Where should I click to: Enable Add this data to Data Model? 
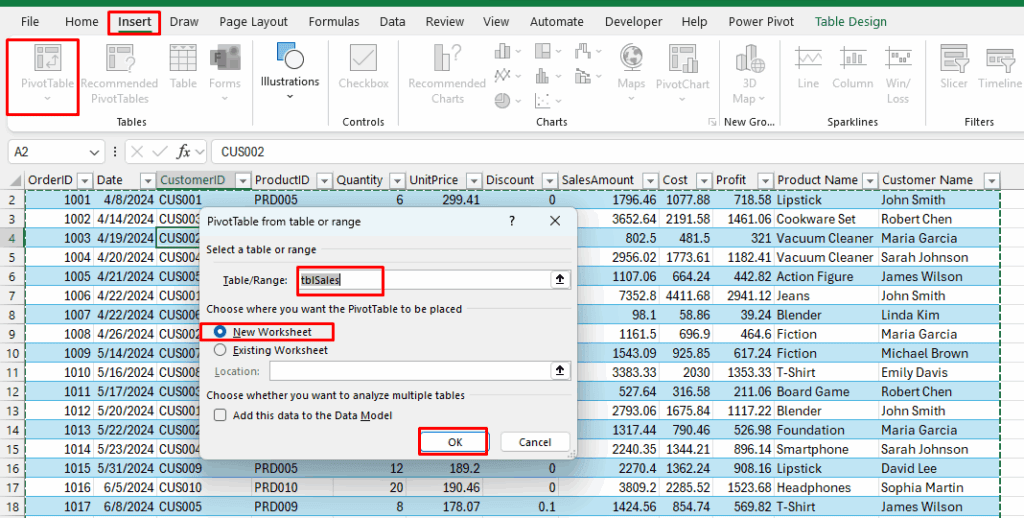(220, 416)
